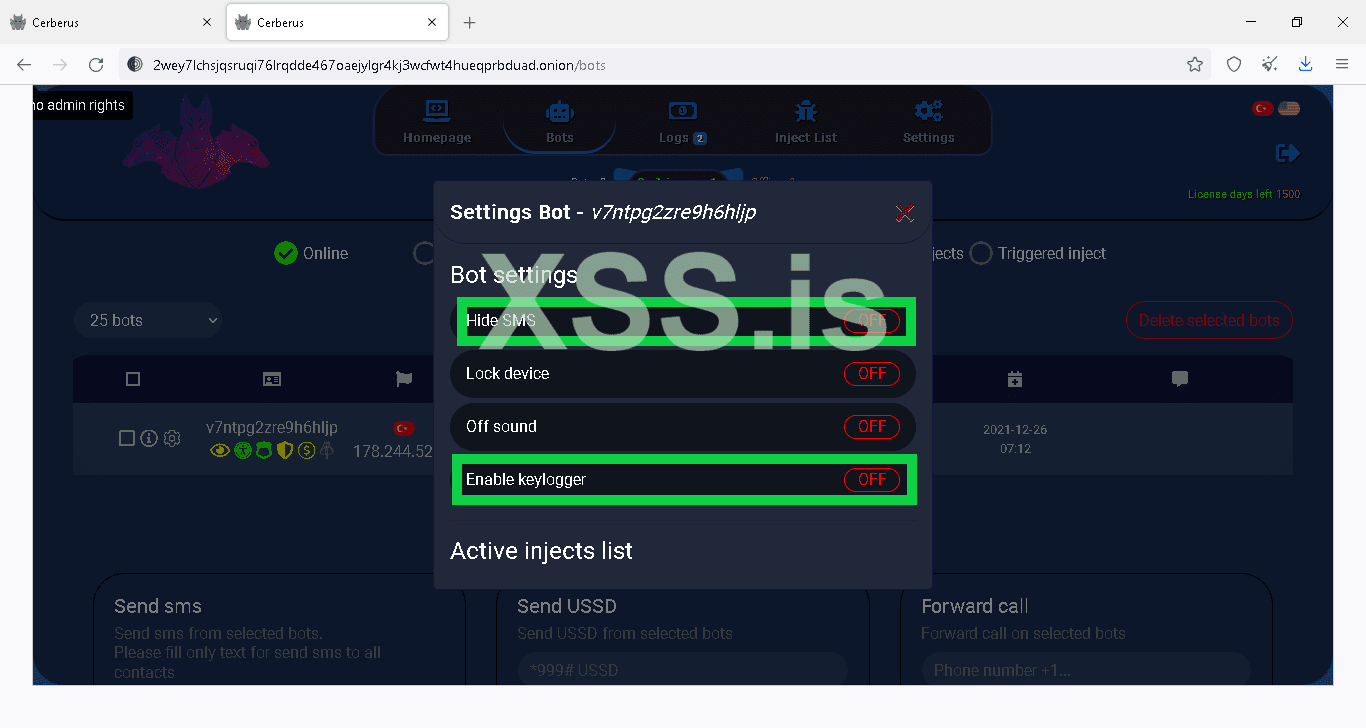Click the yellow dollar shield icon
1366x728 pixels.
305,451
